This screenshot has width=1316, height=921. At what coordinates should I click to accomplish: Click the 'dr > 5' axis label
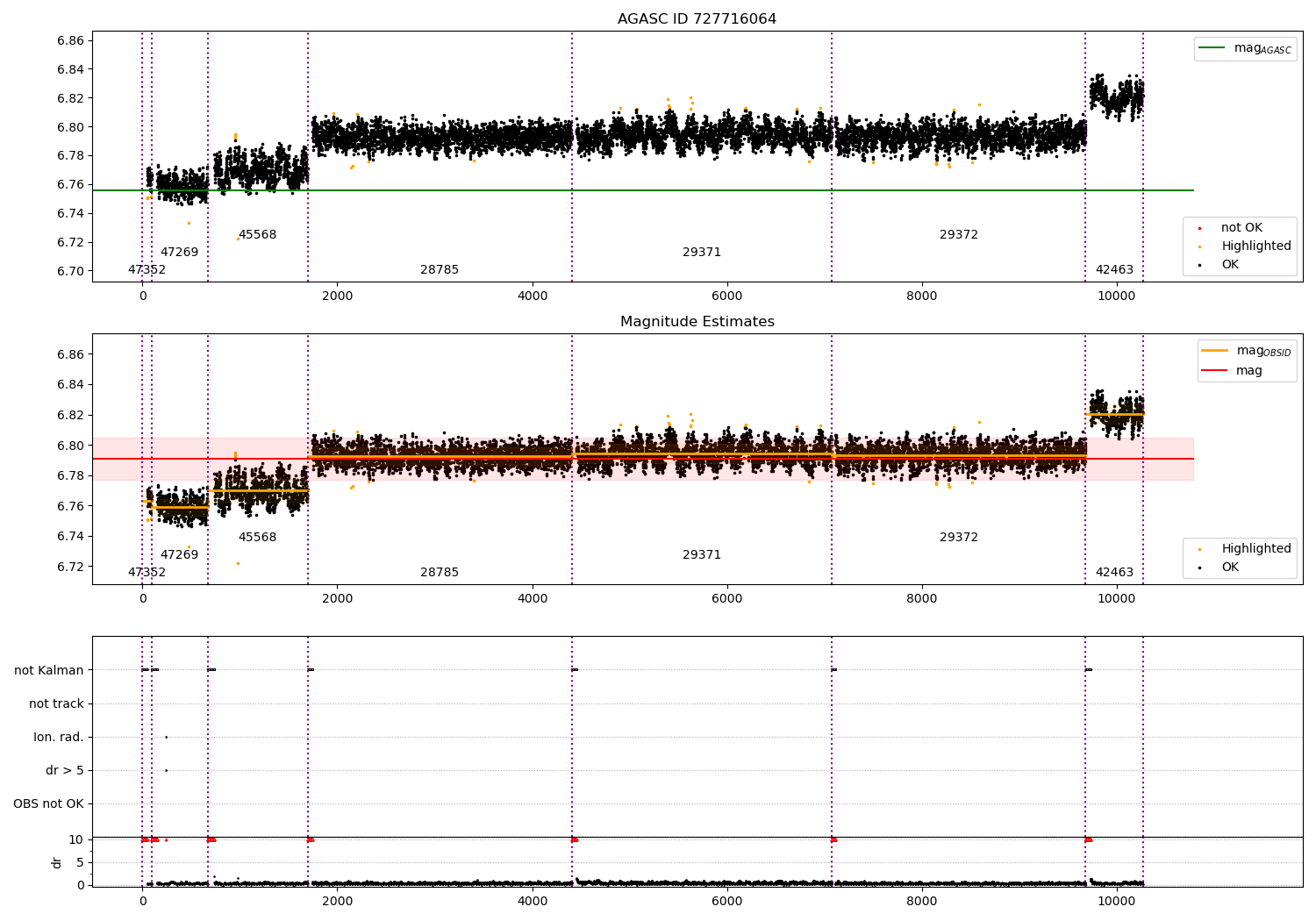(65, 770)
